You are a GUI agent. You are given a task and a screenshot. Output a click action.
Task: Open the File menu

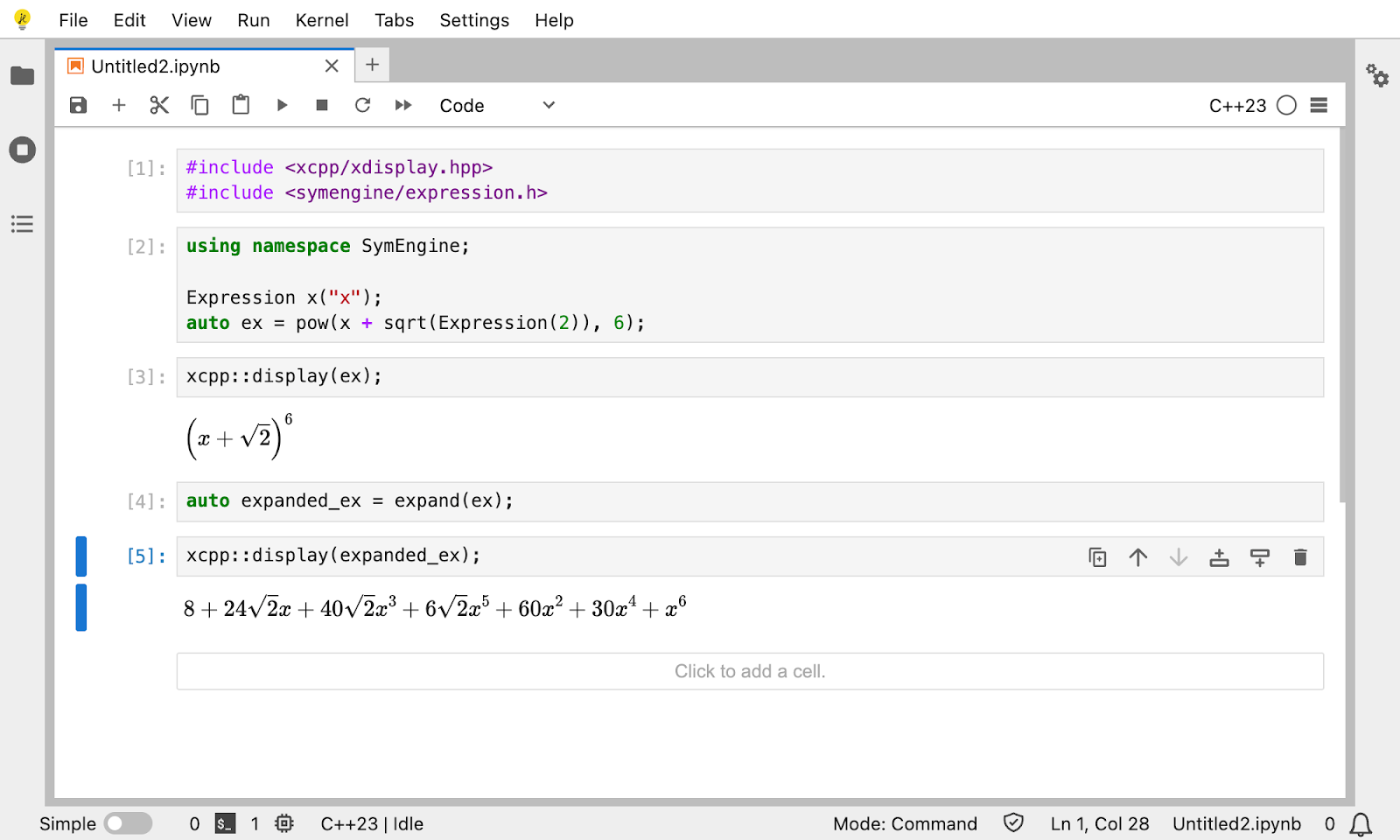73,20
